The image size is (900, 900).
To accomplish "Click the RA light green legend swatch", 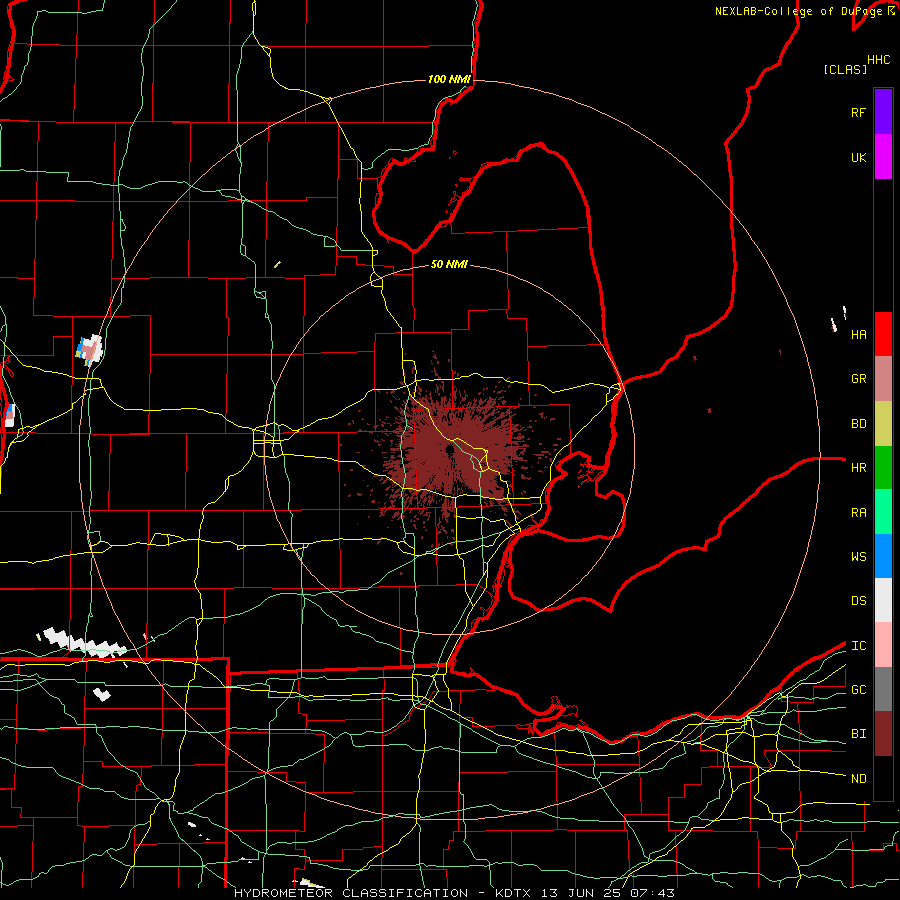I will tap(883, 512).
